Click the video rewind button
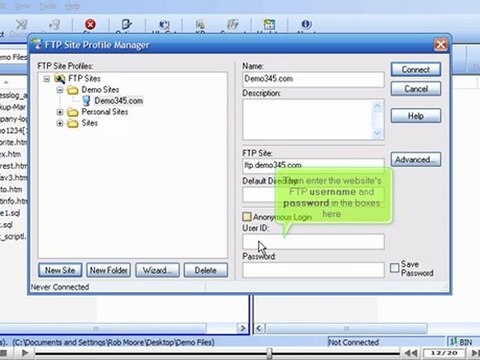This screenshot has height=360, width=480. coord(411,353)
